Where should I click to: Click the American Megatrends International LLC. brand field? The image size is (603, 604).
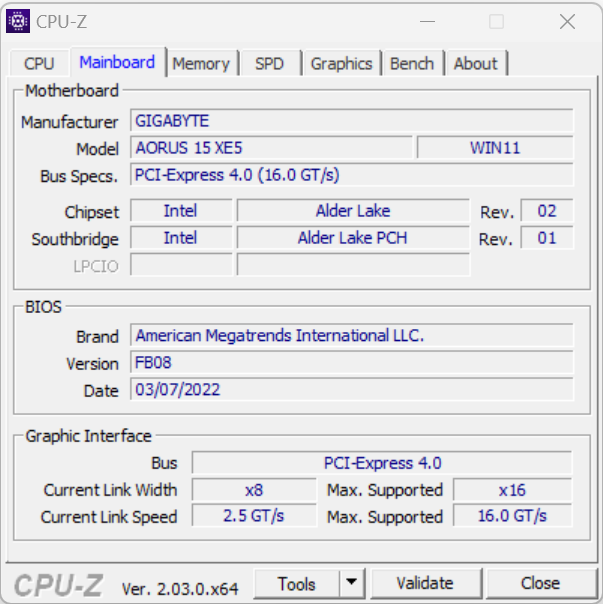click(351, 335)
